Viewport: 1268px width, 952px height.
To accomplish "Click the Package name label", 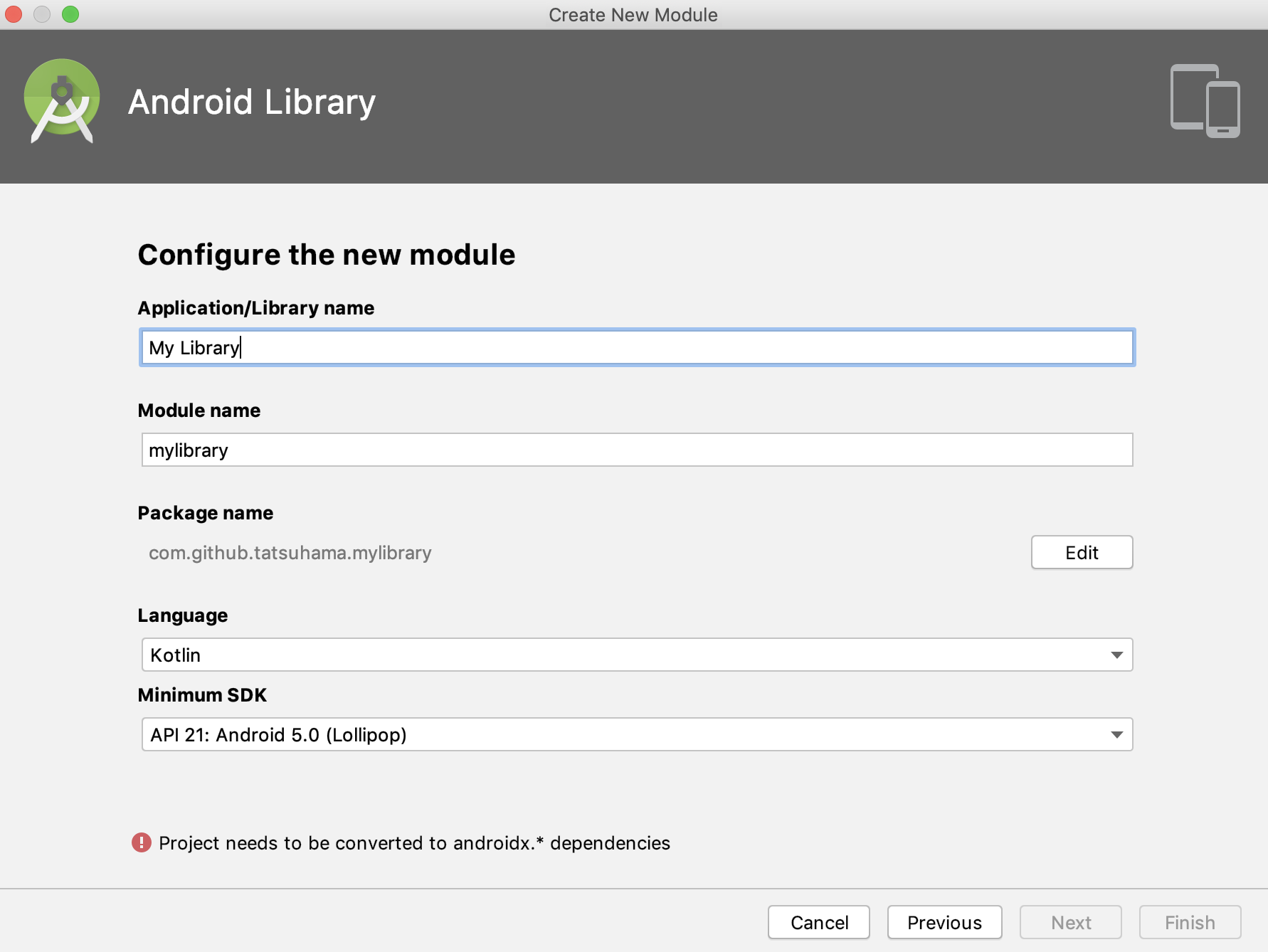I will pyautogui.click(x=206, y=513).
